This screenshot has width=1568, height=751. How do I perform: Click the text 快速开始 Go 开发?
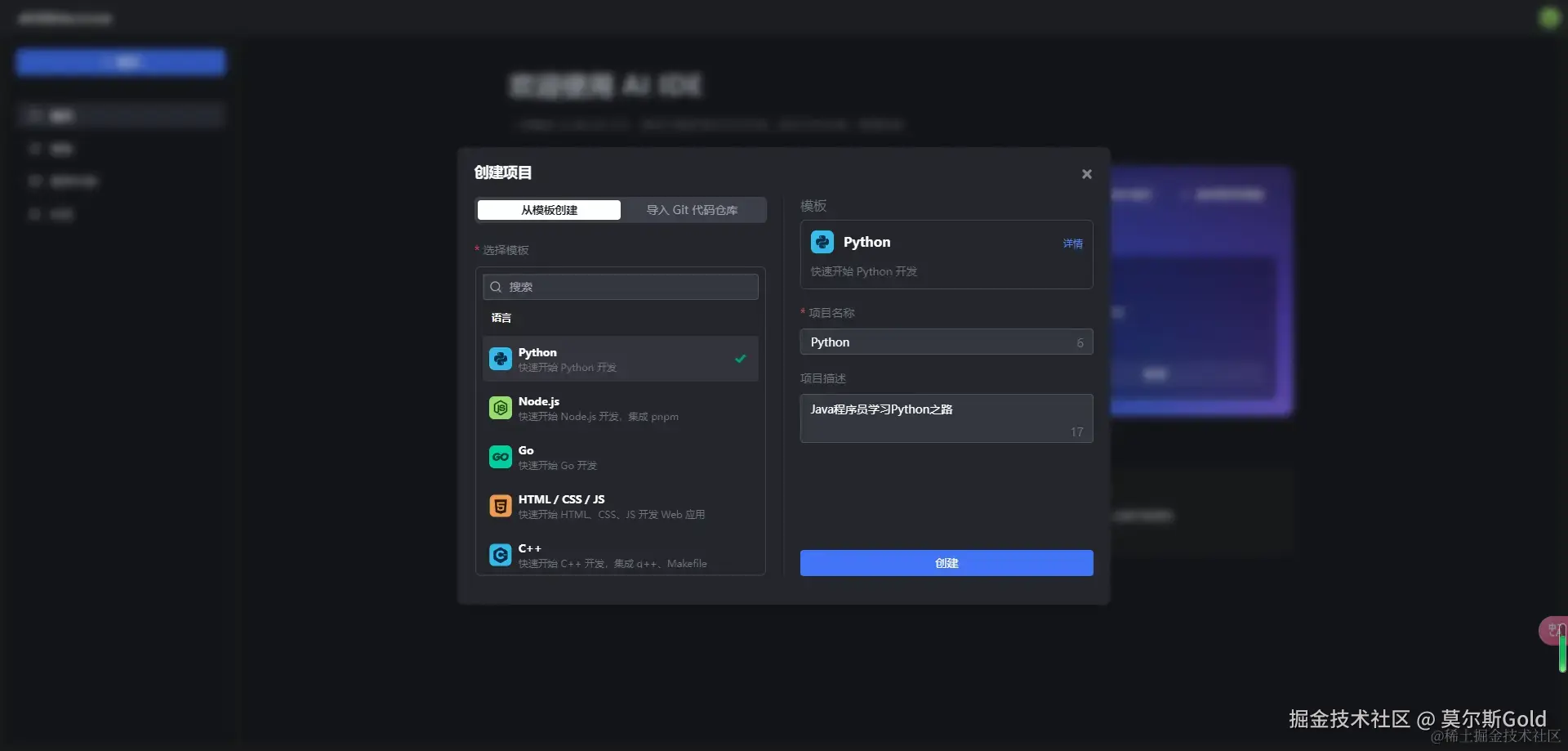558,466
